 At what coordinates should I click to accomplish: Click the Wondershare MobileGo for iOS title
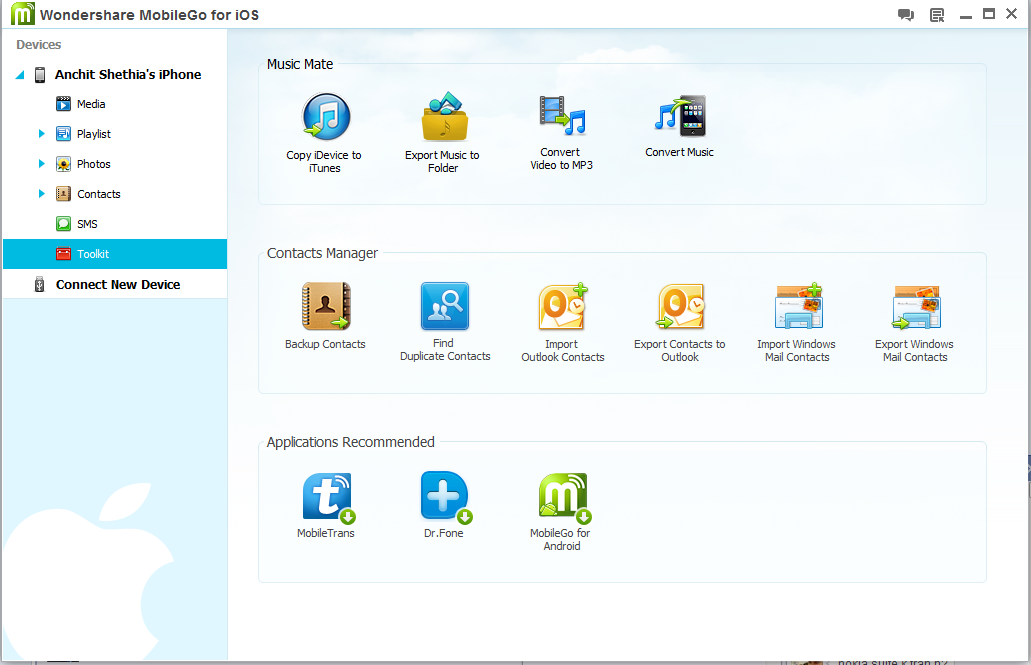tap(149, 14)
